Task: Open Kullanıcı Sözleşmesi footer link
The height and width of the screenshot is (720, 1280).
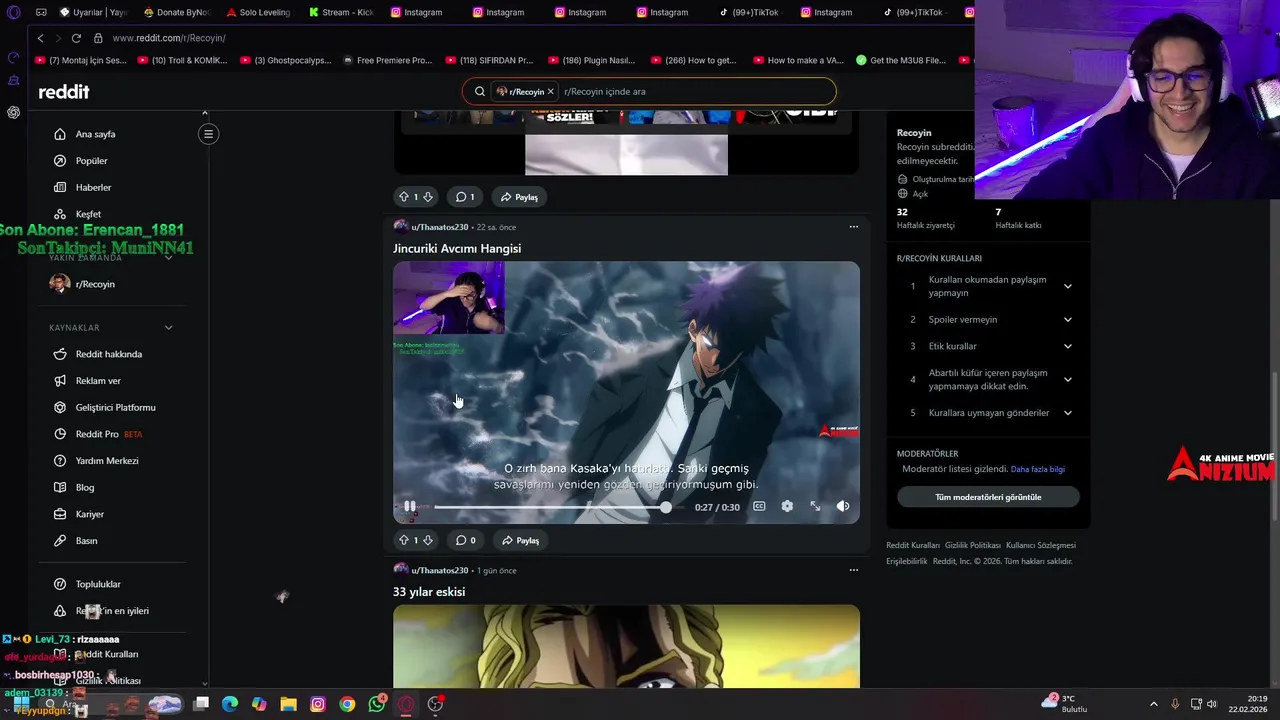Action: 1041,545
